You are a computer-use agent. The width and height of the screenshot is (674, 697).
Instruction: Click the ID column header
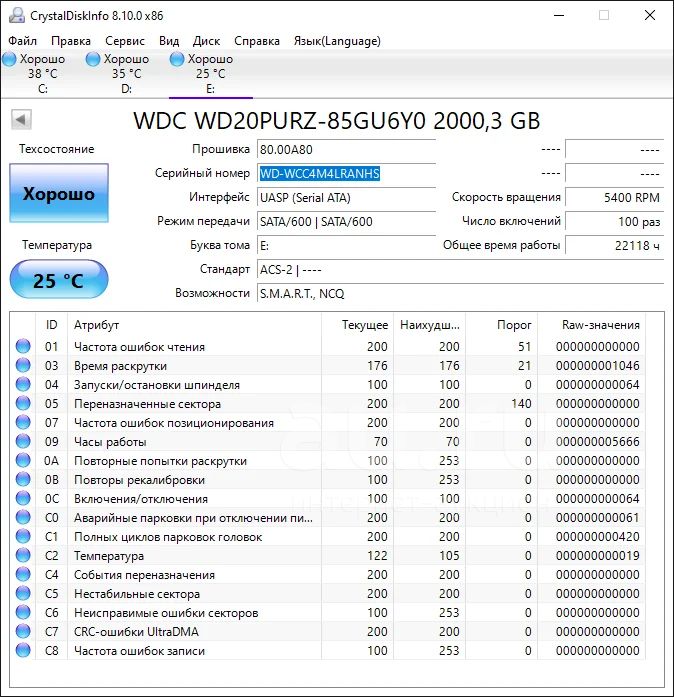point(52,325)
